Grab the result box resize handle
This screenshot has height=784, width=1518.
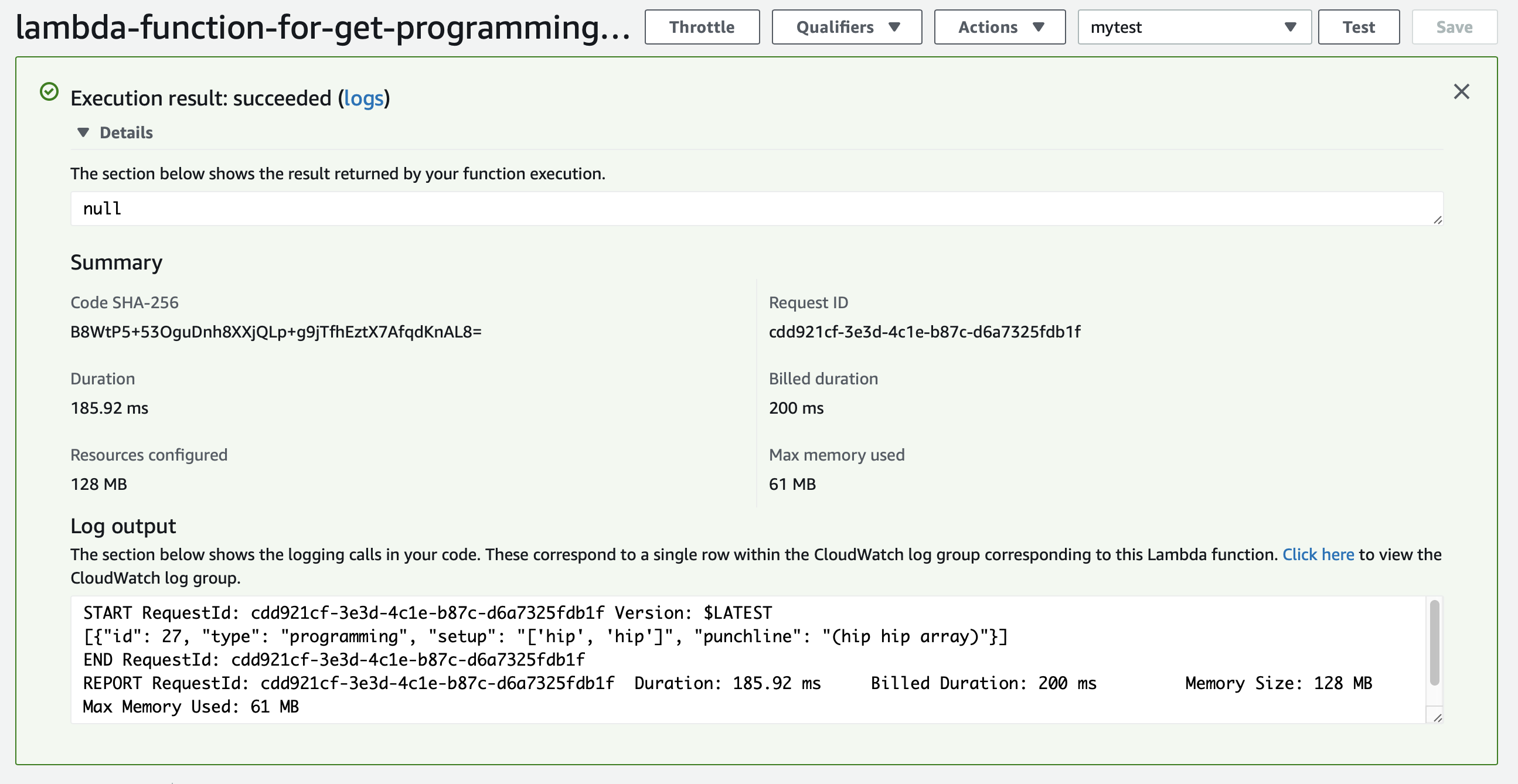click(1437, 220)
